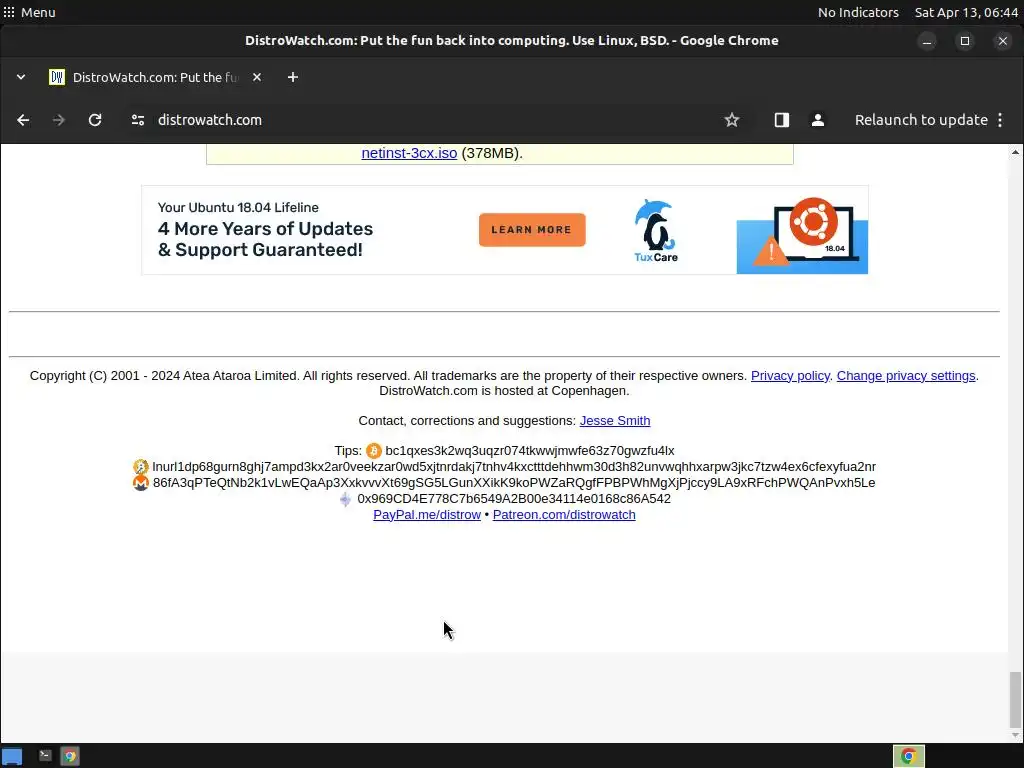Minimize the Chrome window
This screenshot has height=768, width=1024.
[927, 41]
